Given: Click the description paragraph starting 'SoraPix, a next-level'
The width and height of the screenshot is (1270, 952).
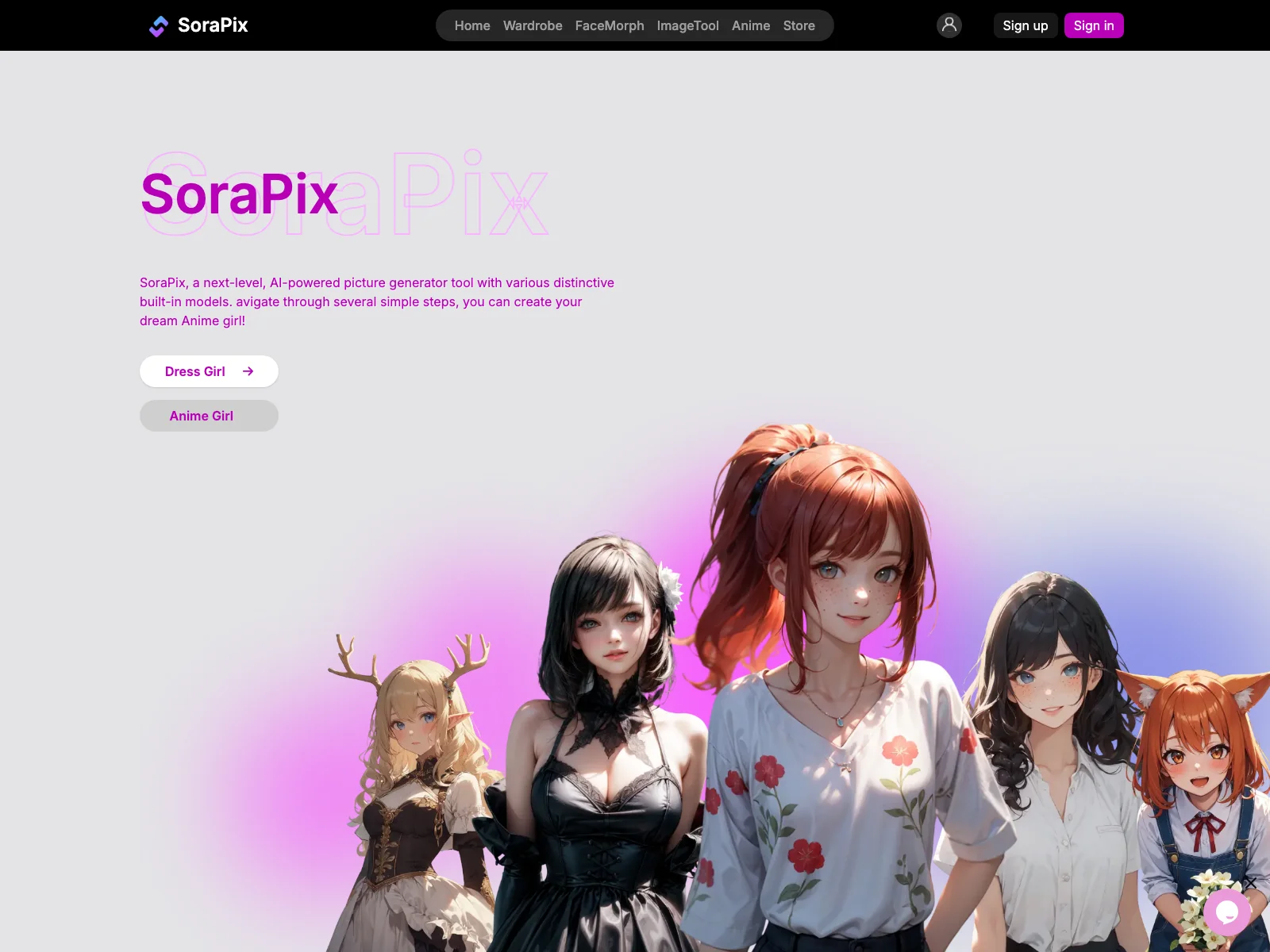Looking at the screenshot, I should [377, 301].
